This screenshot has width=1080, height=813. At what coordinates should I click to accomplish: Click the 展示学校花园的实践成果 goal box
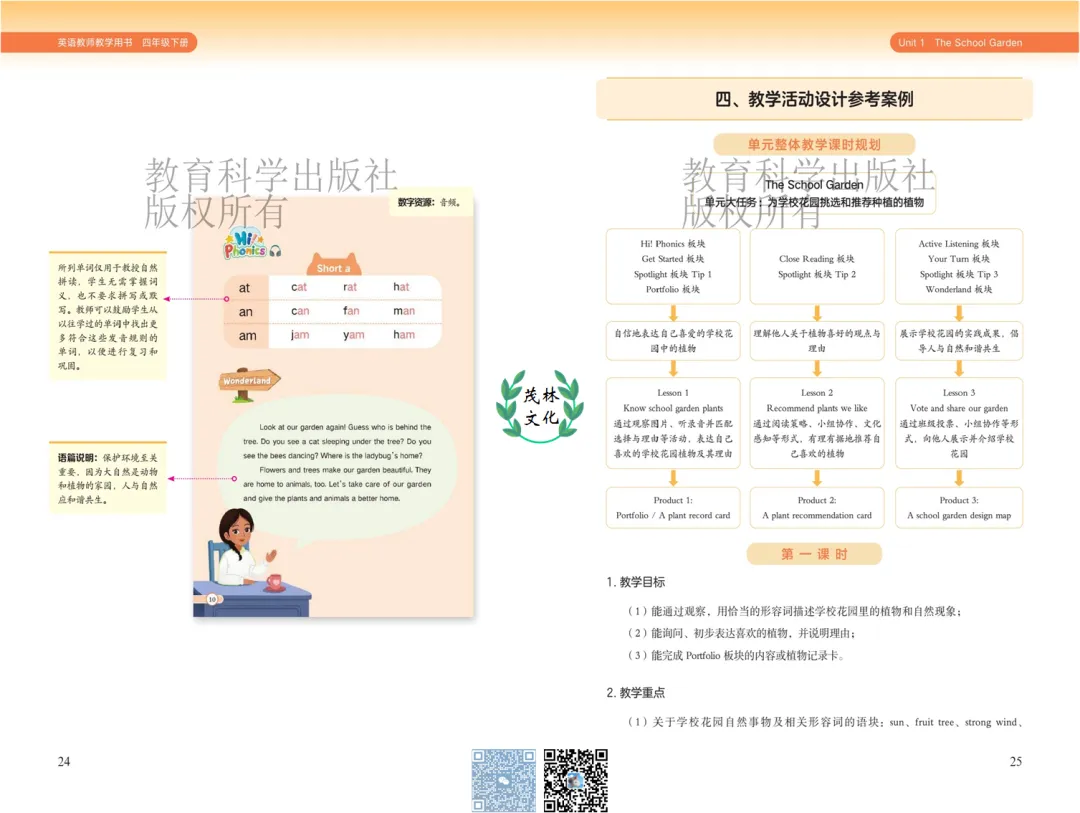(x=959, y=340)
